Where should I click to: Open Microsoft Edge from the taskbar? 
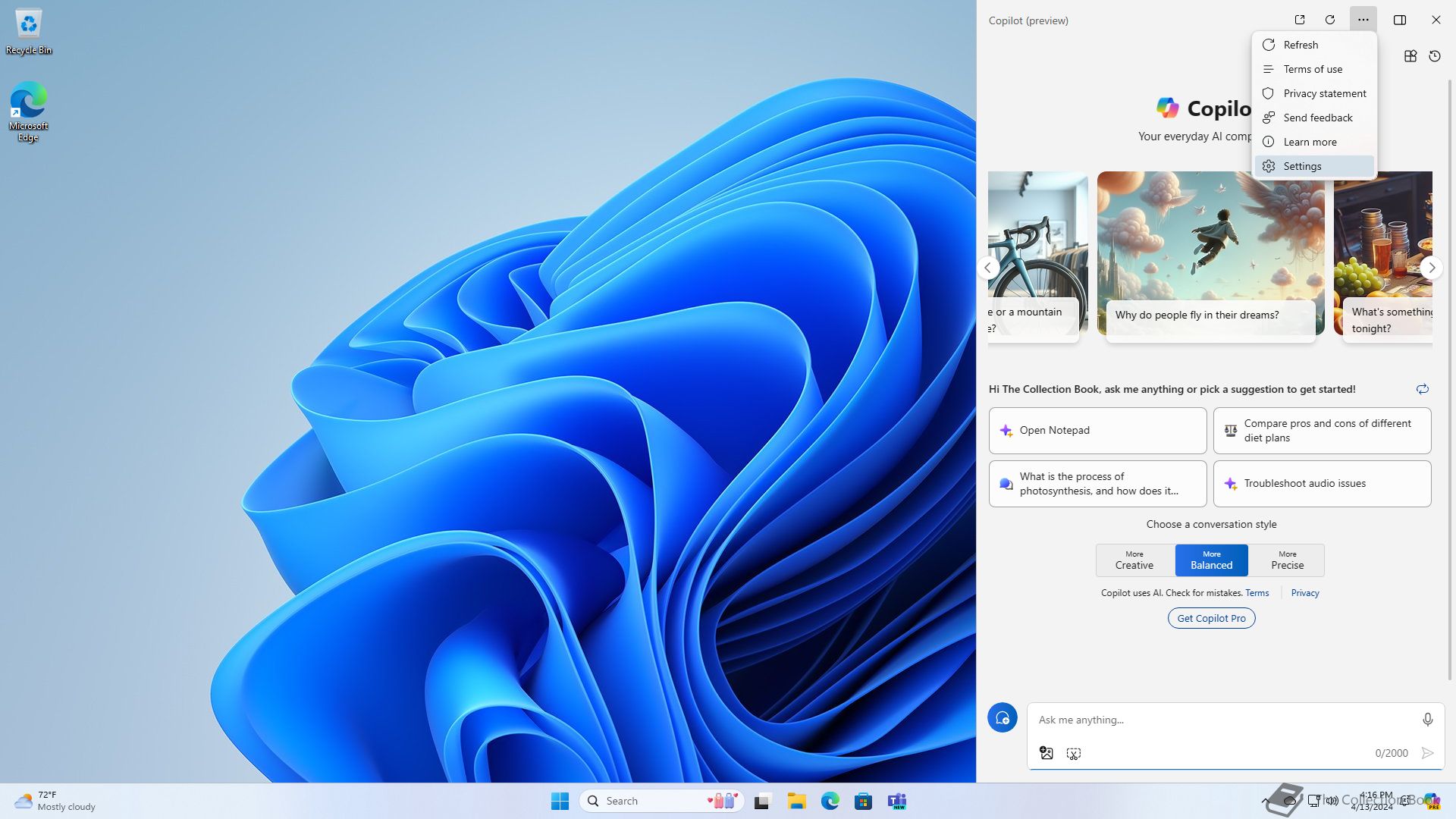tap(830, 801)
